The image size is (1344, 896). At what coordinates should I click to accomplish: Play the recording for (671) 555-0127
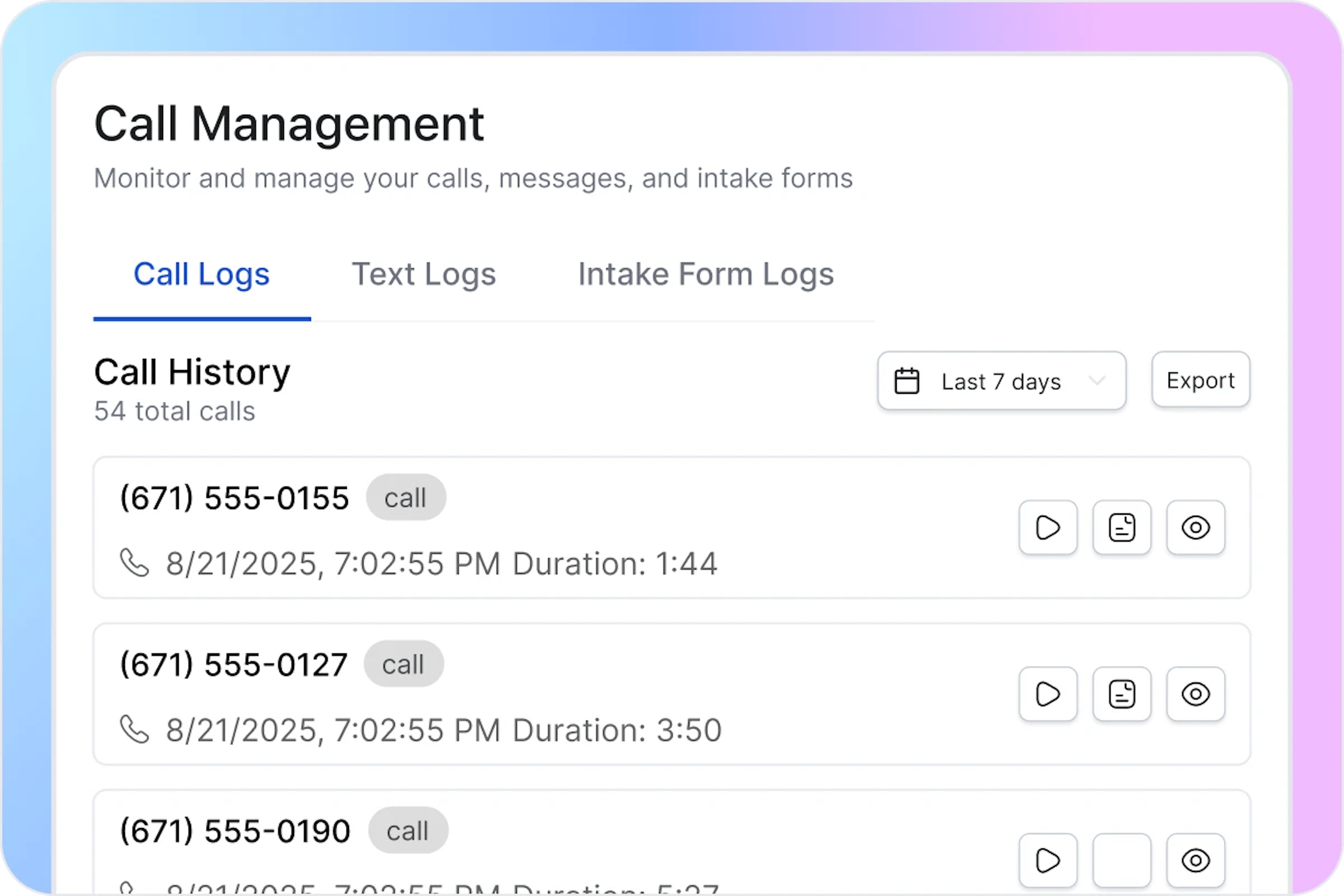[1048, 694]
